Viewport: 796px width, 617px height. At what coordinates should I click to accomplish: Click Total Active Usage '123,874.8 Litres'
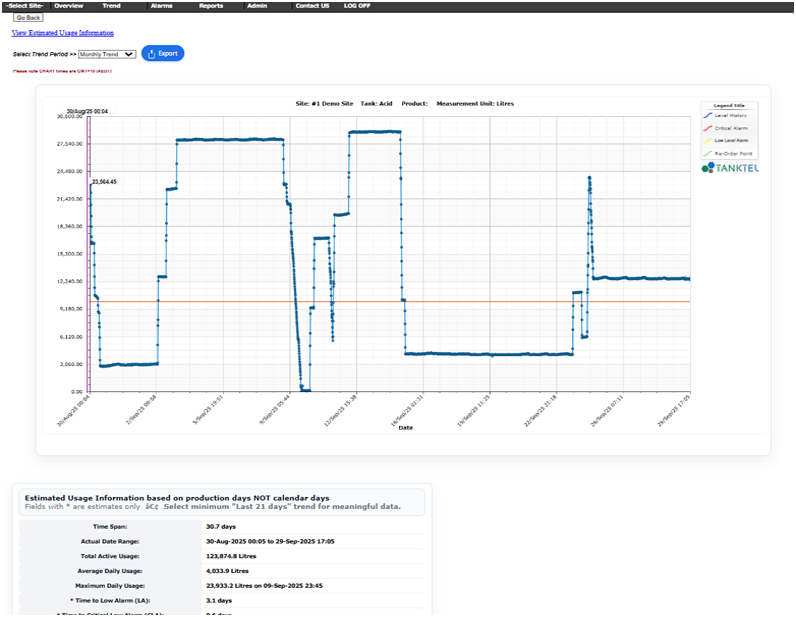pyautogui.click(x=231, y=556)
